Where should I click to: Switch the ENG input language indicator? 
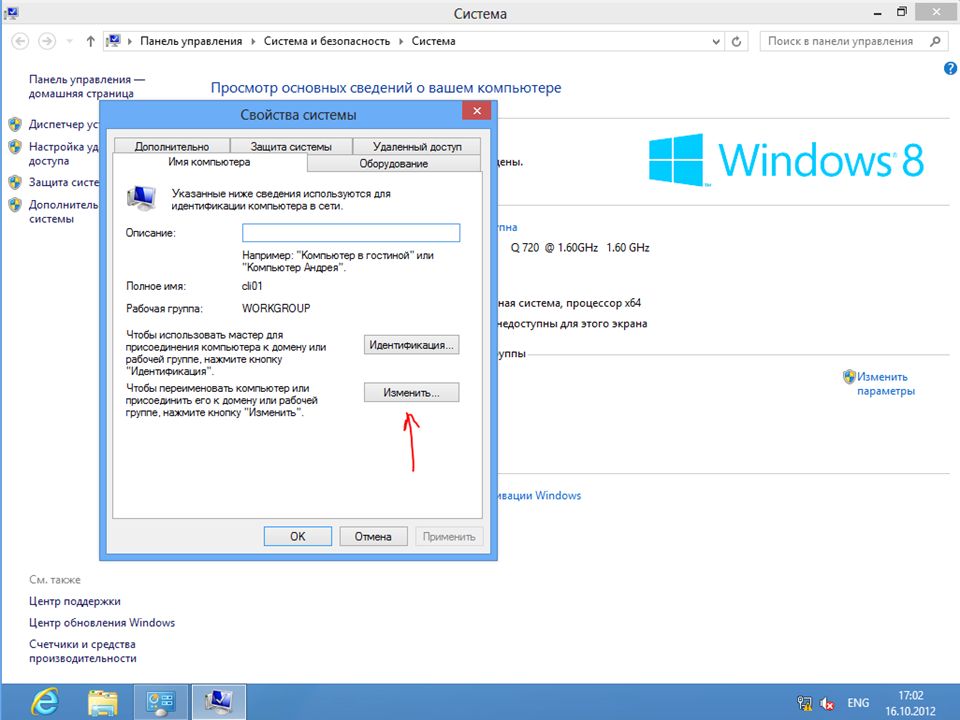tap(858, 703)
